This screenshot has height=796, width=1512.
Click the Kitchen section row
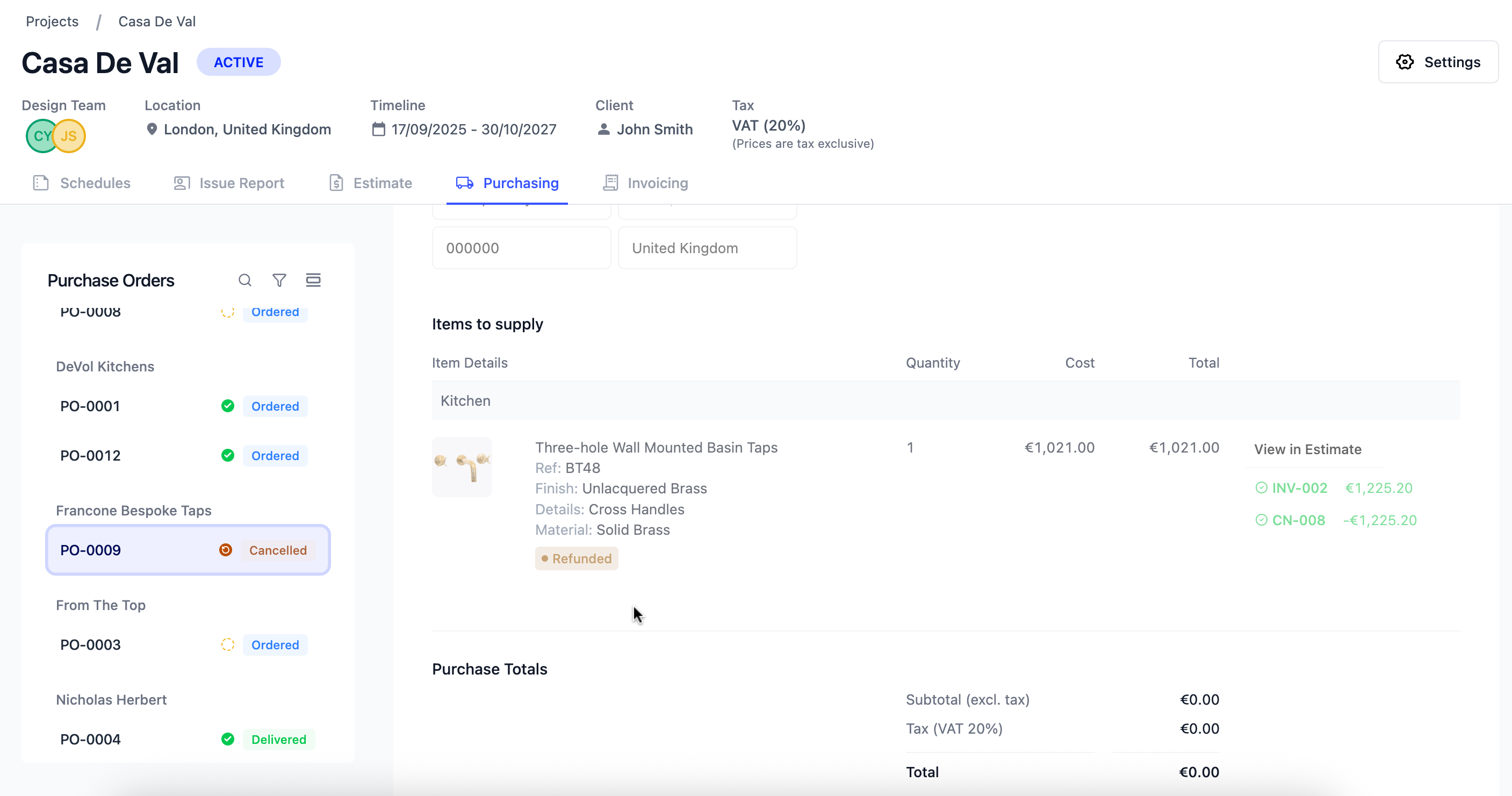(946, 401)
